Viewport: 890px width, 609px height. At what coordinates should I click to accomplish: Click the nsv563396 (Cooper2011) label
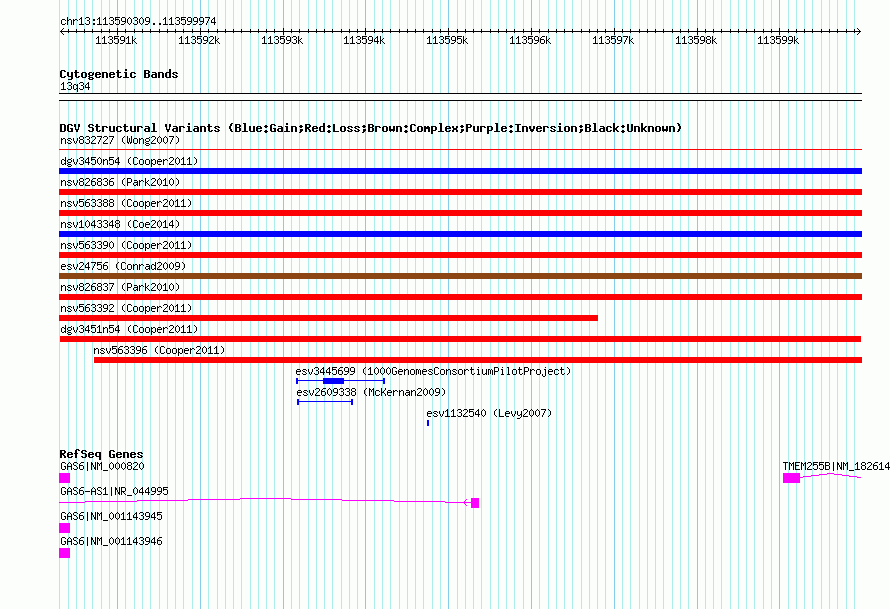click(x=159, y=350)
